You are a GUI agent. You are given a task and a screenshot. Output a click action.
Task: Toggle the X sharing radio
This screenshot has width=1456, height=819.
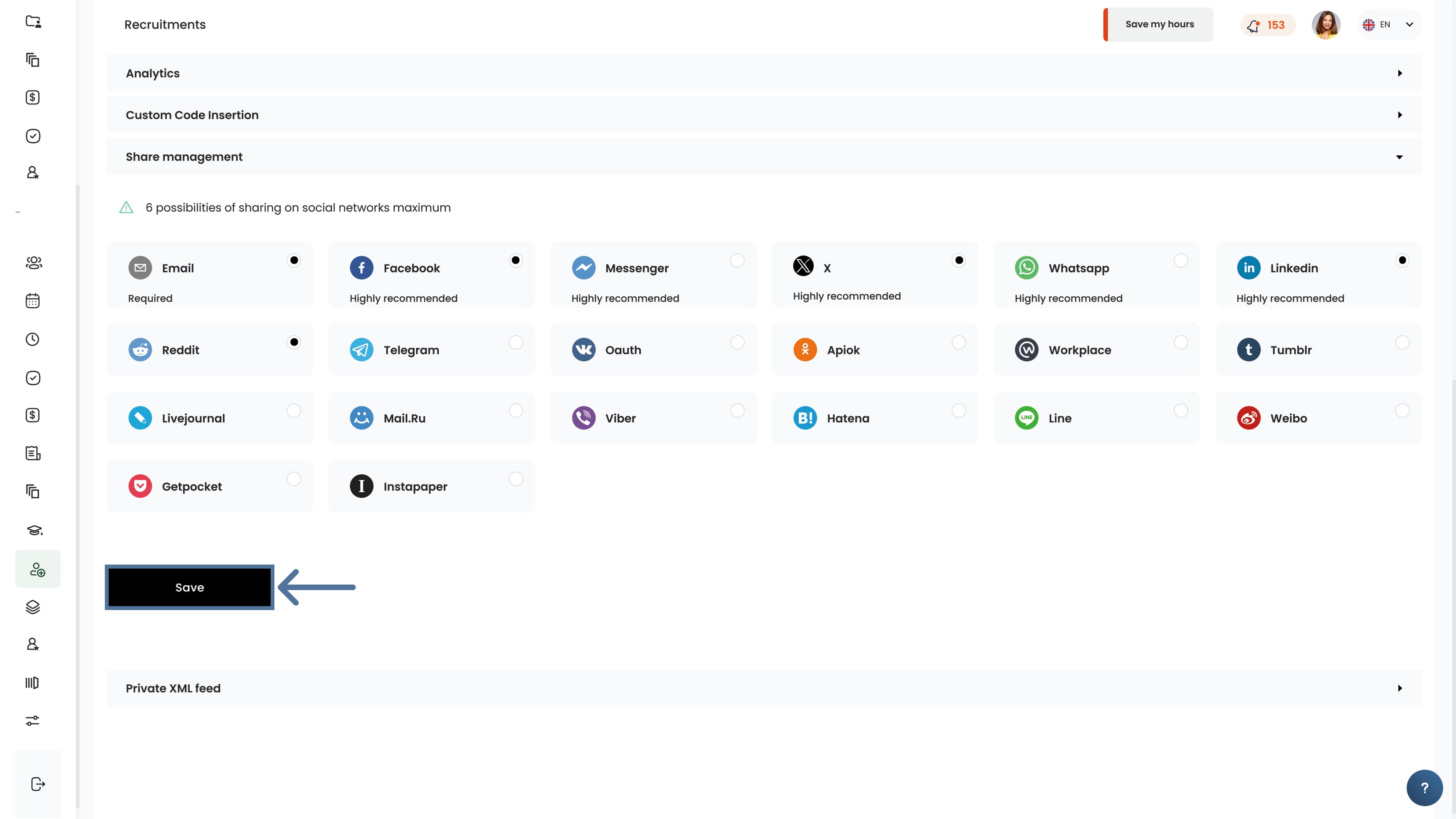point(959,261)
